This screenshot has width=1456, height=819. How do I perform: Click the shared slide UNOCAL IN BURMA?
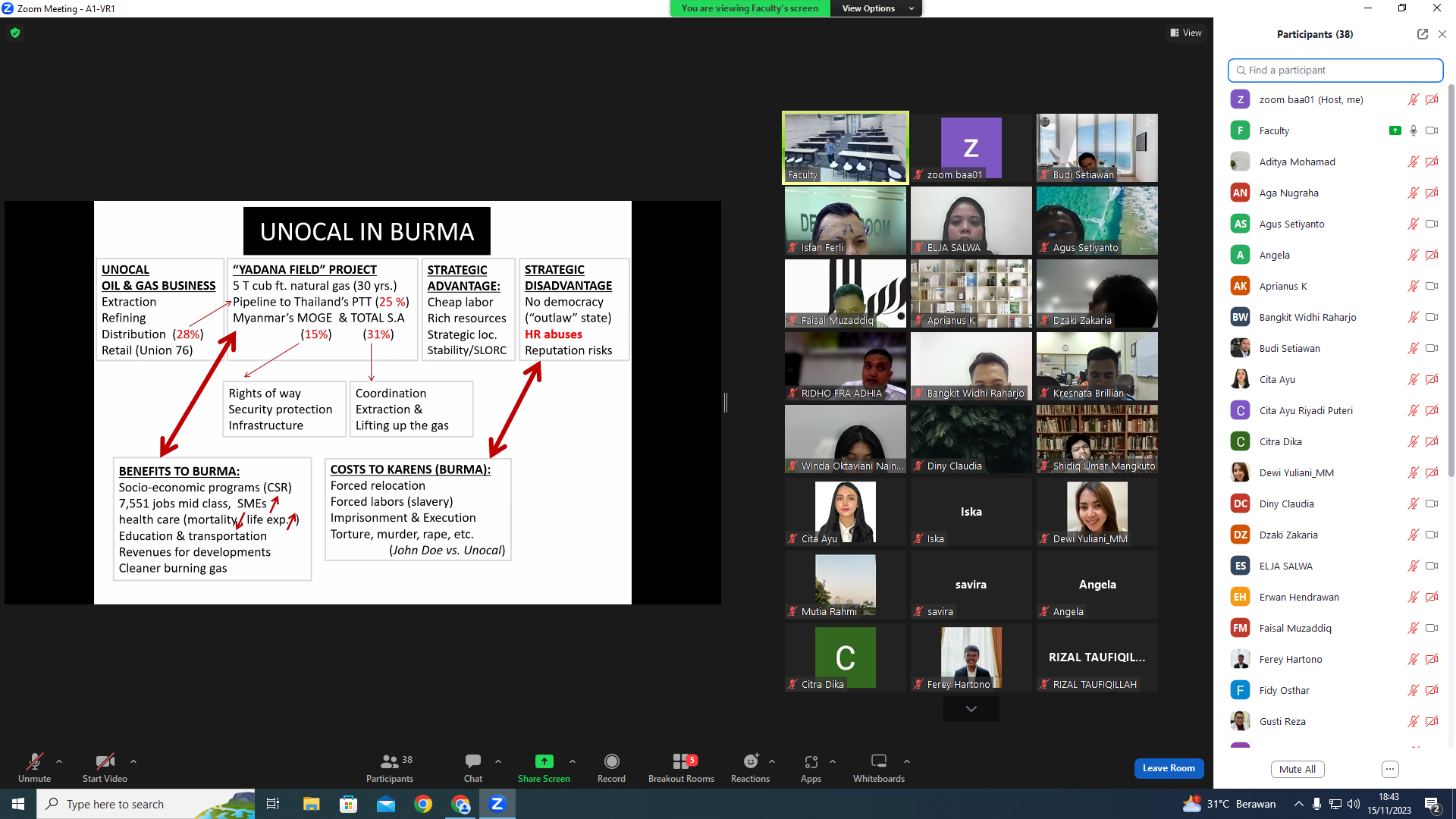362,403
